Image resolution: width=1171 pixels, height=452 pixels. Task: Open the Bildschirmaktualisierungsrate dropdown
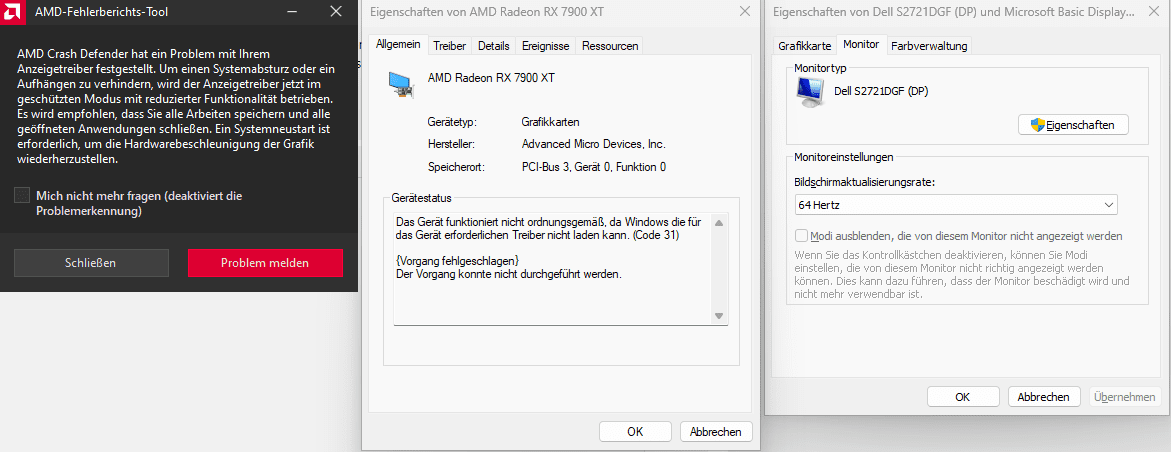tap(956, 205)
